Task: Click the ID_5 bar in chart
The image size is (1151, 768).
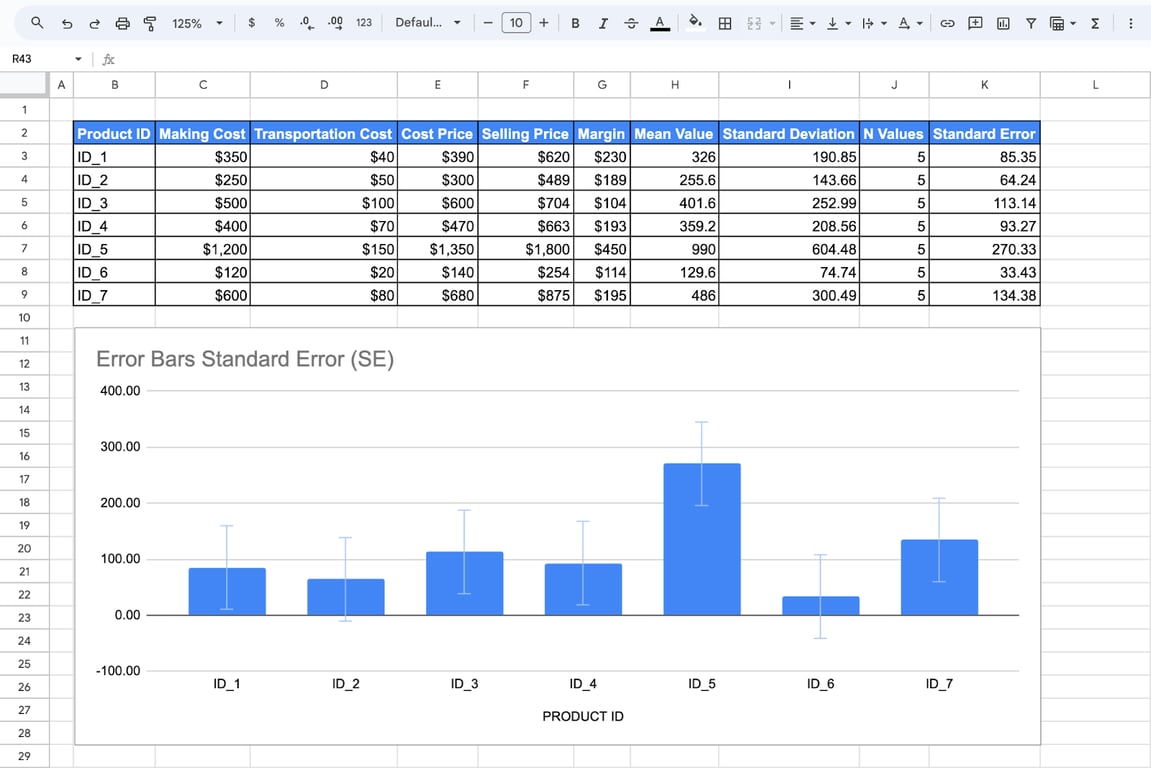Action: (702, 539)
